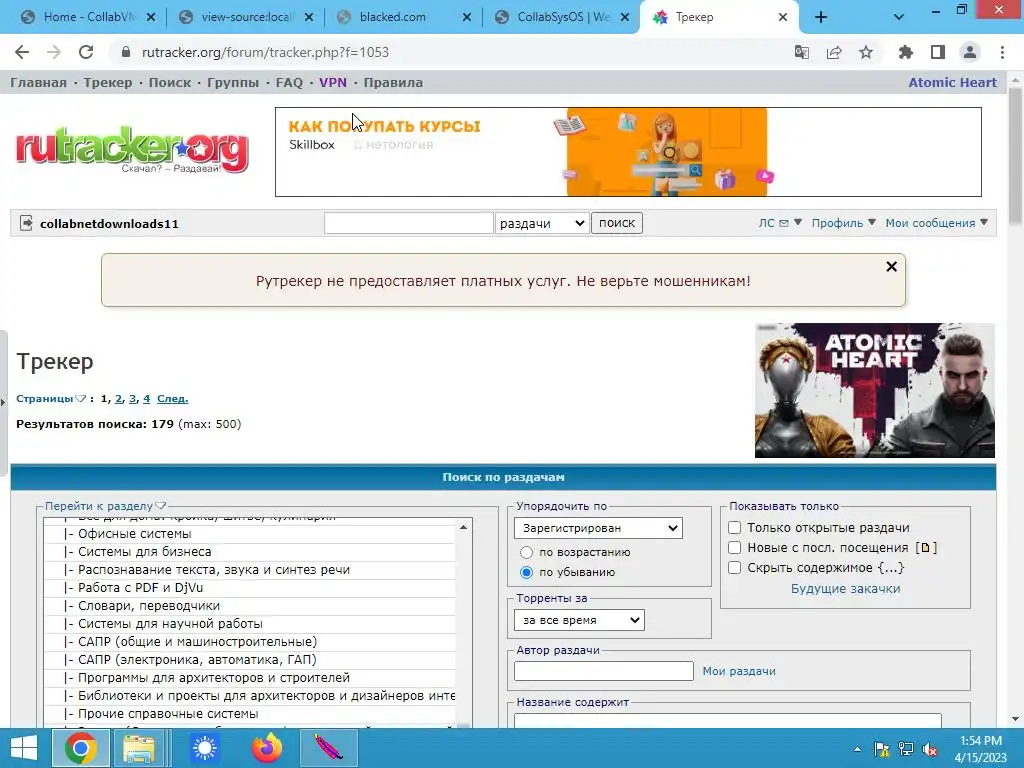1024x768 pixels.
Task: Open the Будущие закачки link
Action: pos(846,588)
